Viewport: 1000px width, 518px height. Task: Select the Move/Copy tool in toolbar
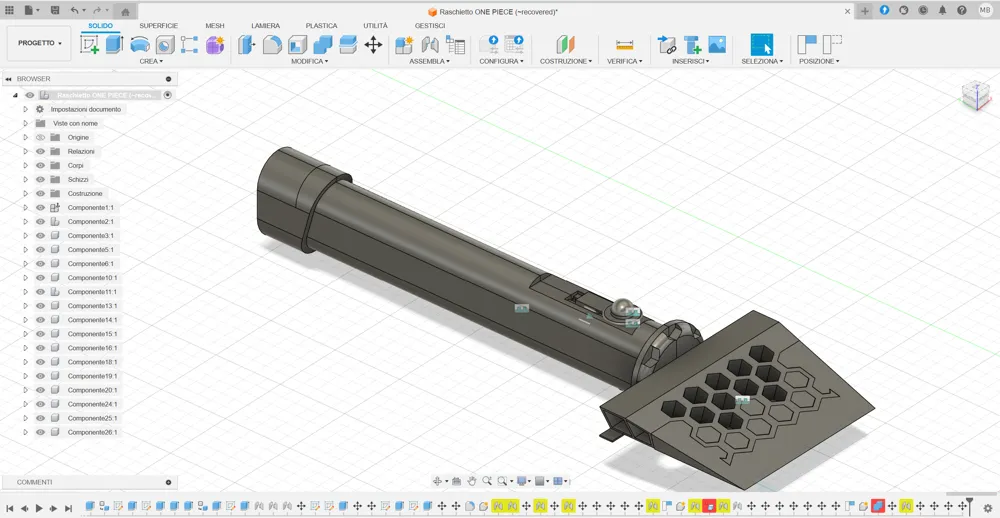point(373,45)
